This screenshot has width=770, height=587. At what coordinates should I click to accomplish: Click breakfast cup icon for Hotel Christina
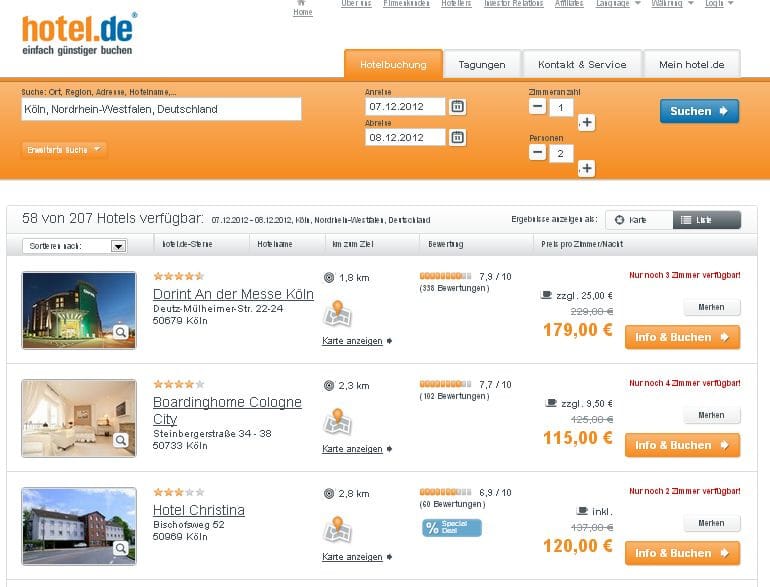(x=582, y=511)
